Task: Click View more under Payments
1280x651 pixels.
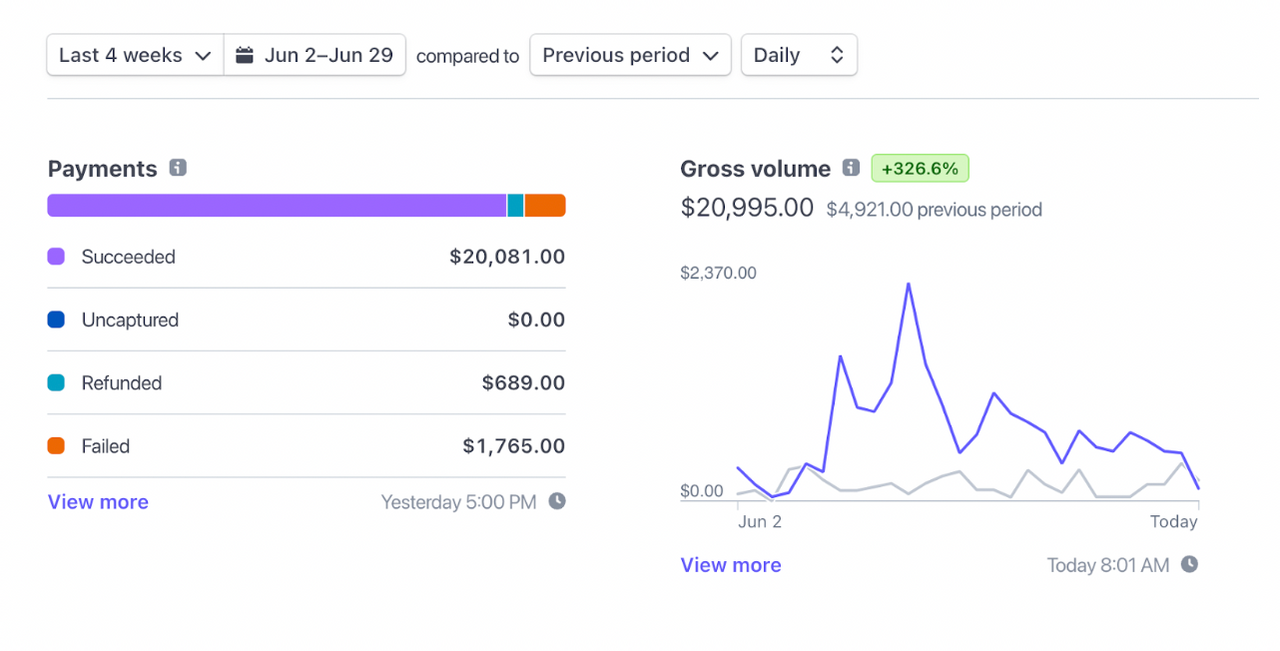Action: coord(97,501)
